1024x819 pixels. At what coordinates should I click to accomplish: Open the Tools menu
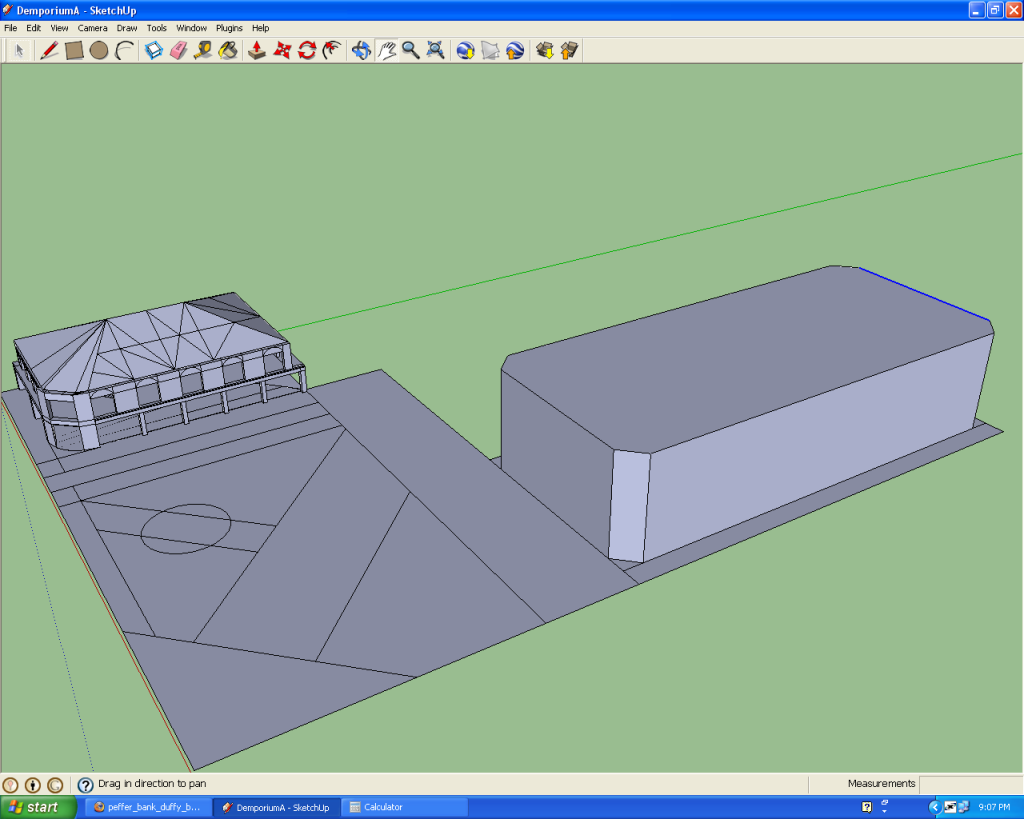pos(156,28)
